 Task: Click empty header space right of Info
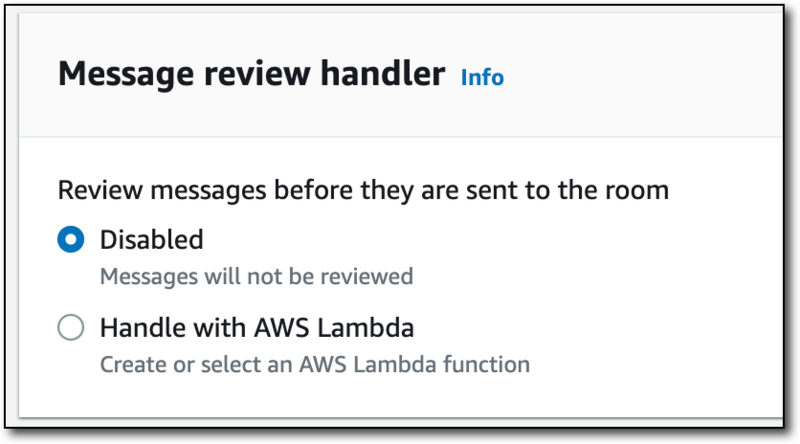click(640, 77)
